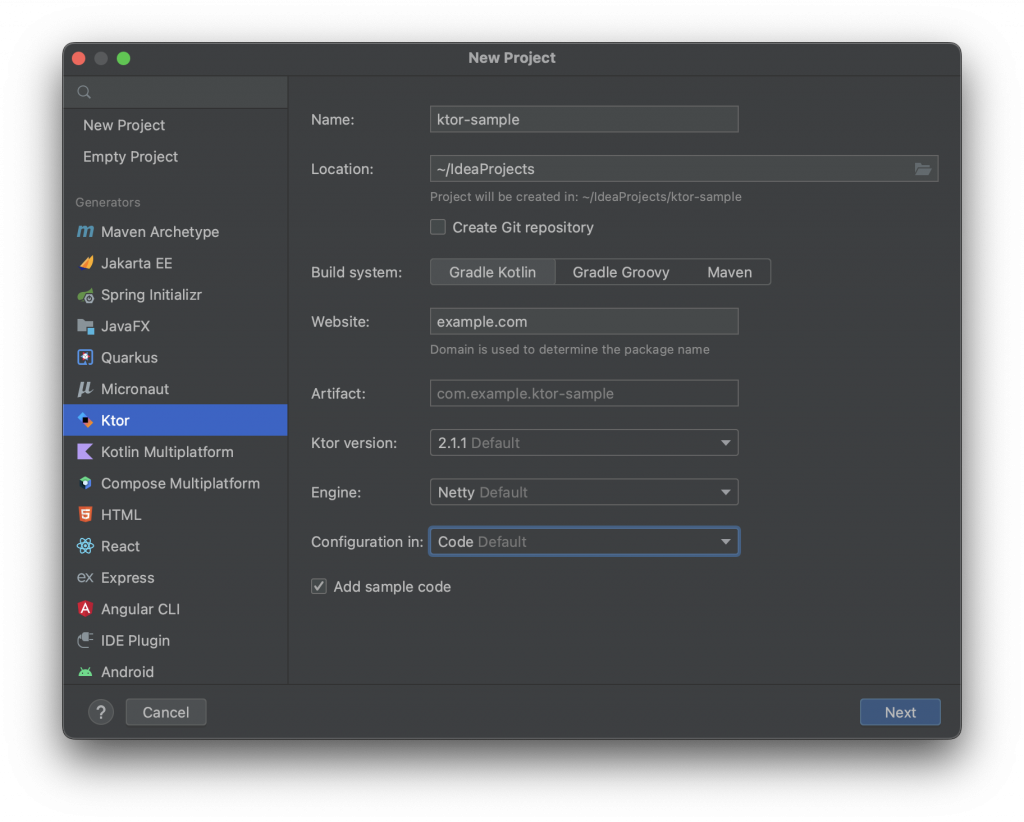
Task: Choose the Spring Initializr icon
Action: pyautogui.click(x=86, y=295)
